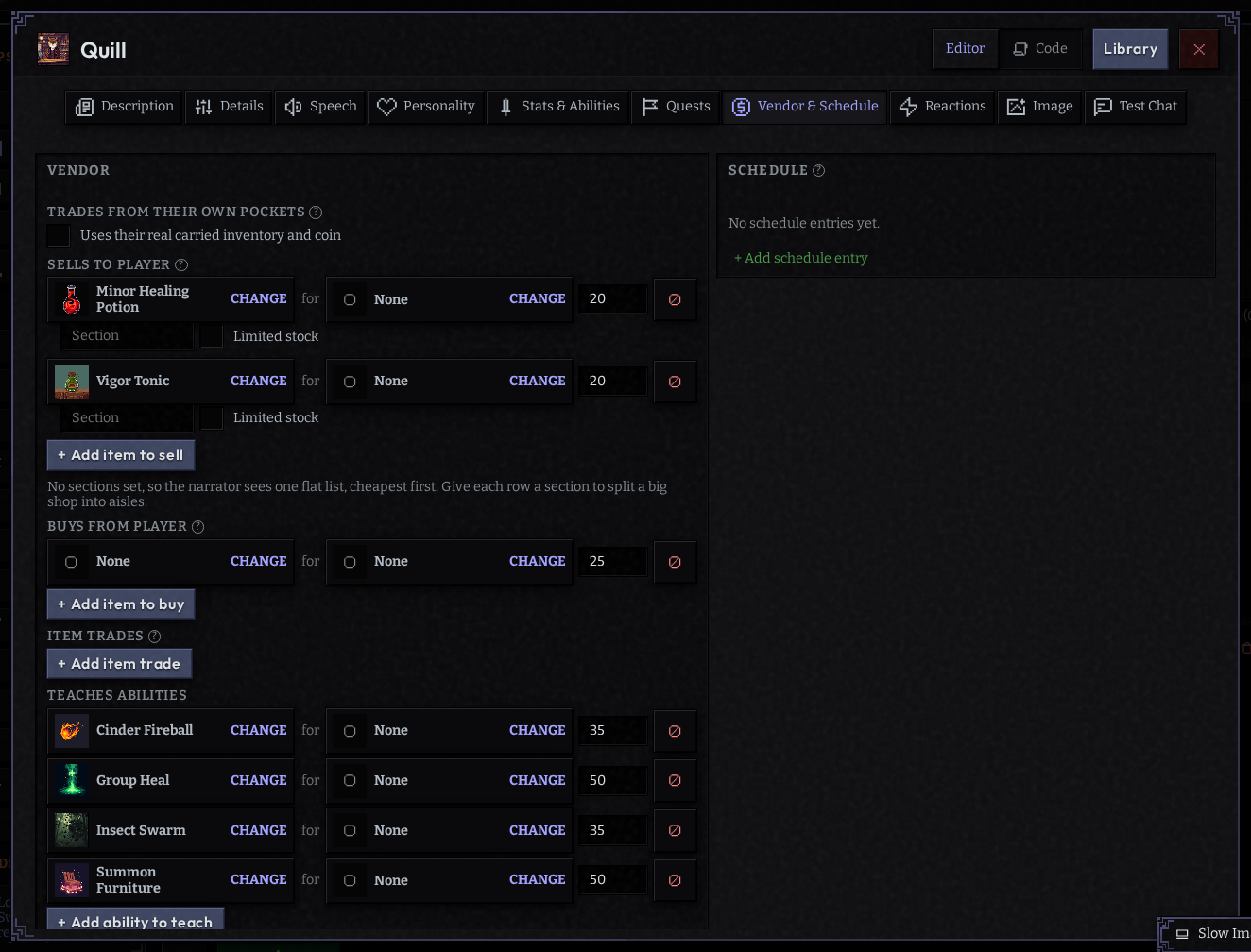Open the Library panel
This screenshot has width=1251, height=952.
(x=1130, y=49)
